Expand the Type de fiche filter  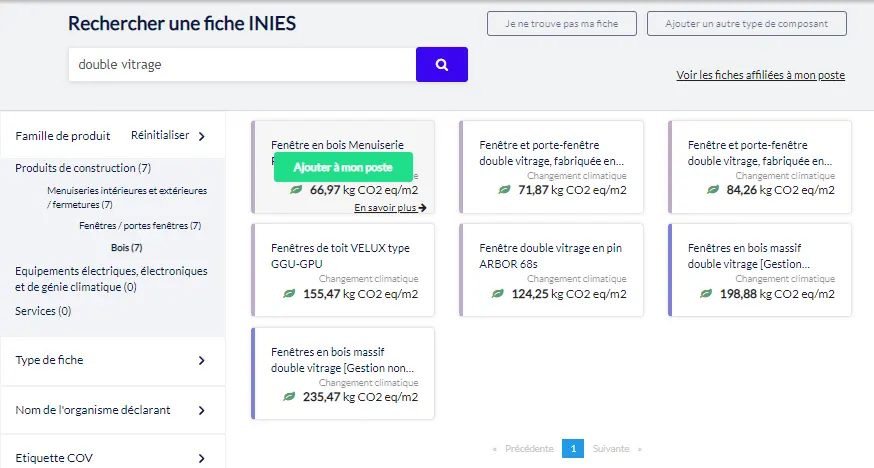pyautogui.click(x=202, y=360)
